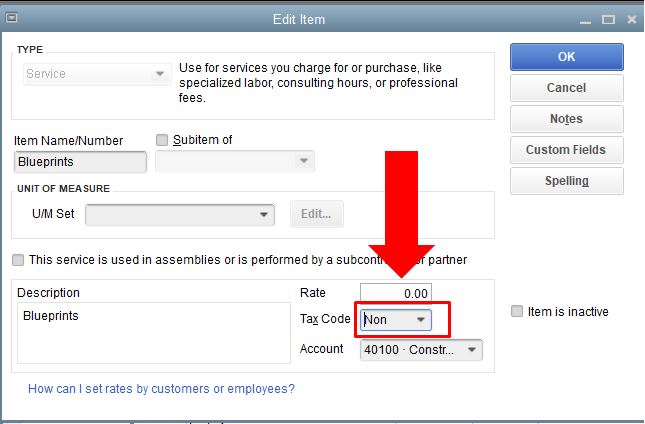Open the window system menu icon
645x424 pixels.
click(x=12, y=18)
